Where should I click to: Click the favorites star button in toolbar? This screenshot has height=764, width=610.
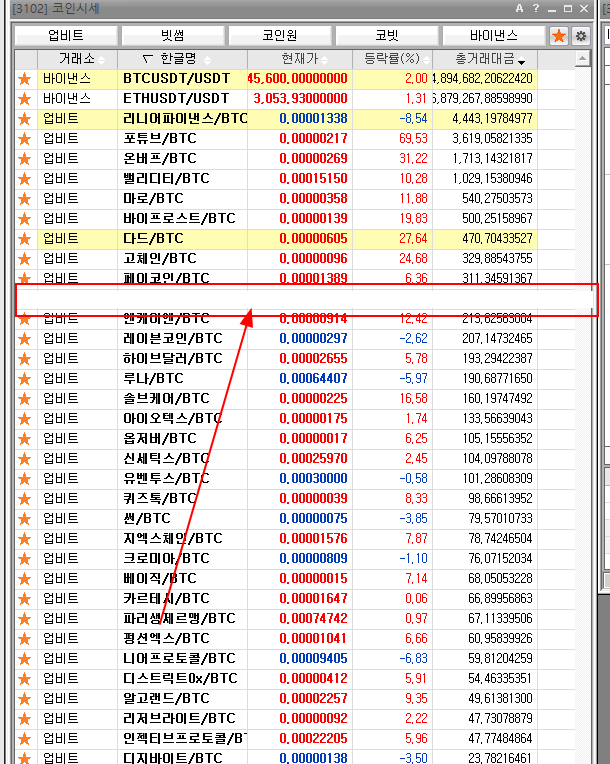(559, 35)
